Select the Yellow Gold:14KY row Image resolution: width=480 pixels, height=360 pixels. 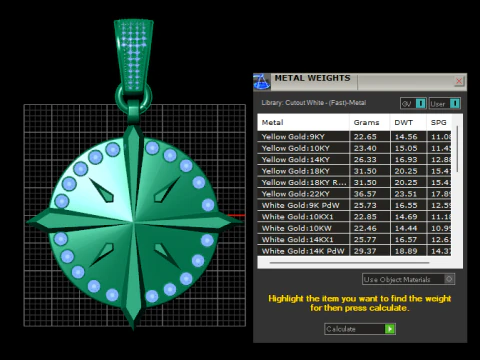[354, 159]
